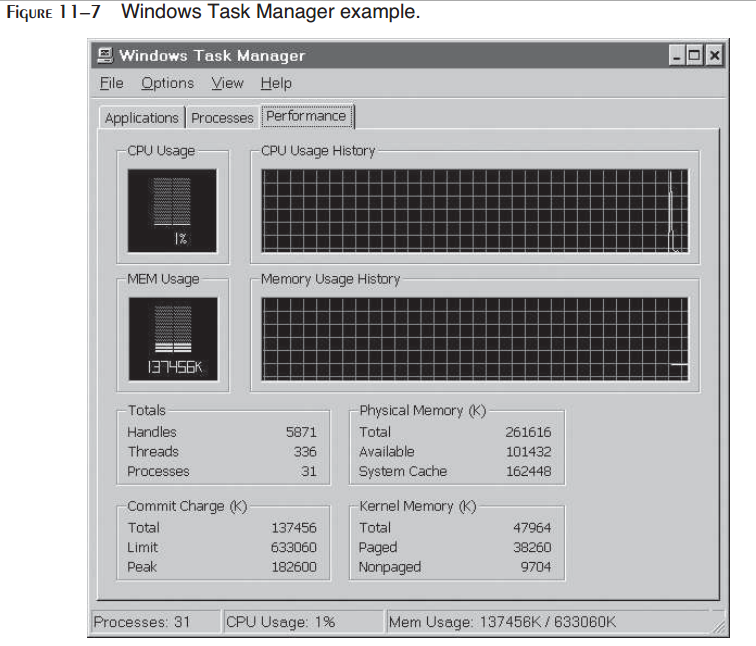The height and width of the screenshot is (646, 756).
Task: Open the Help menu
Action: pos(276,83)
